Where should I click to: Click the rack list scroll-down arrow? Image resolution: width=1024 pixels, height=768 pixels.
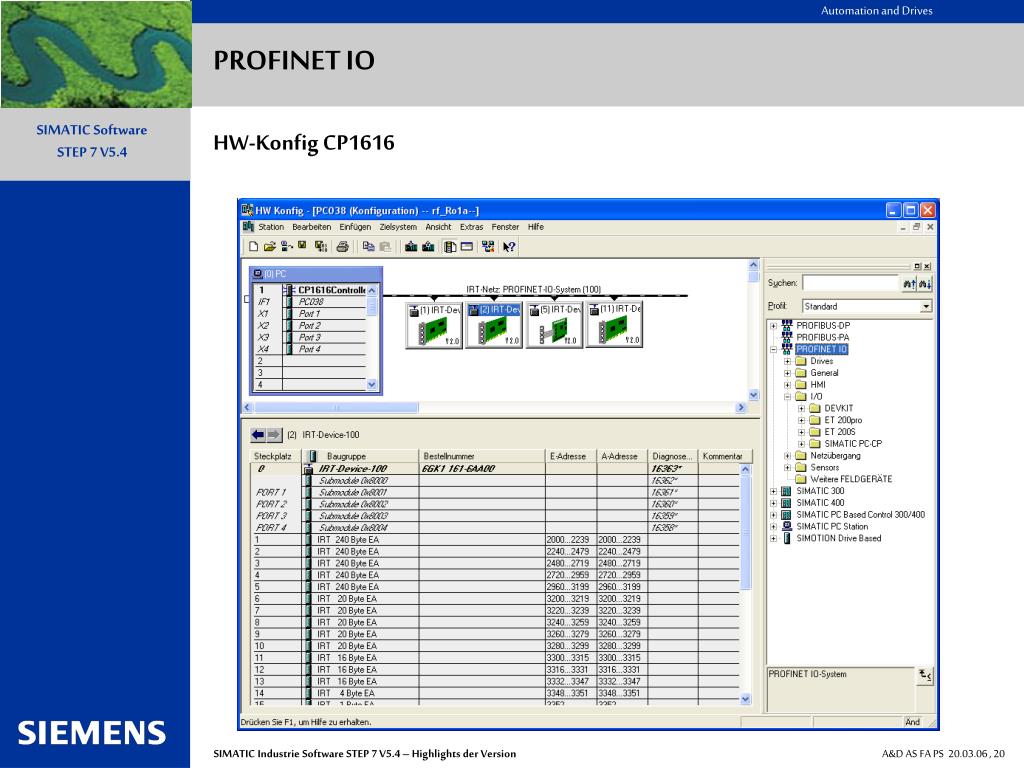coord(372,385)
